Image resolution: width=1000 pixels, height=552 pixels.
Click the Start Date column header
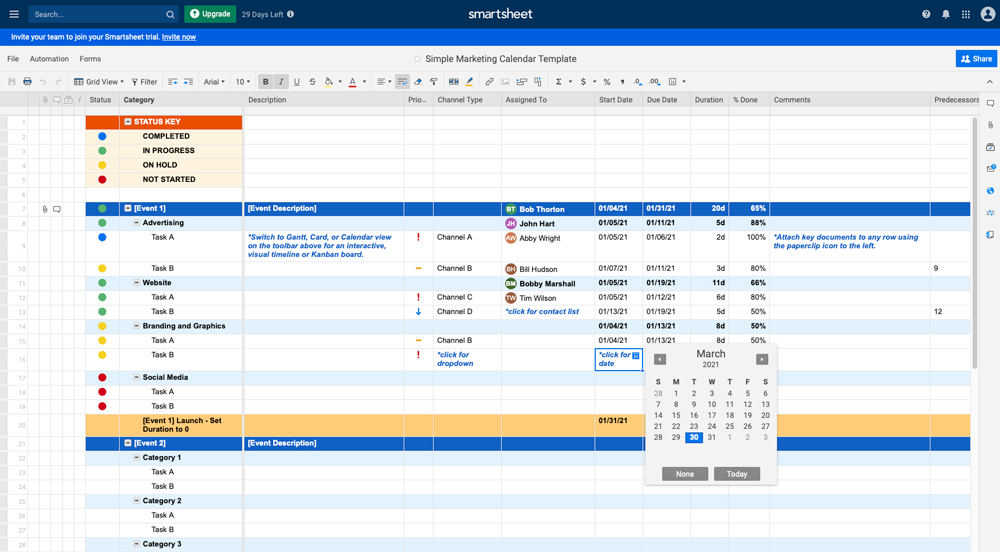619,100
